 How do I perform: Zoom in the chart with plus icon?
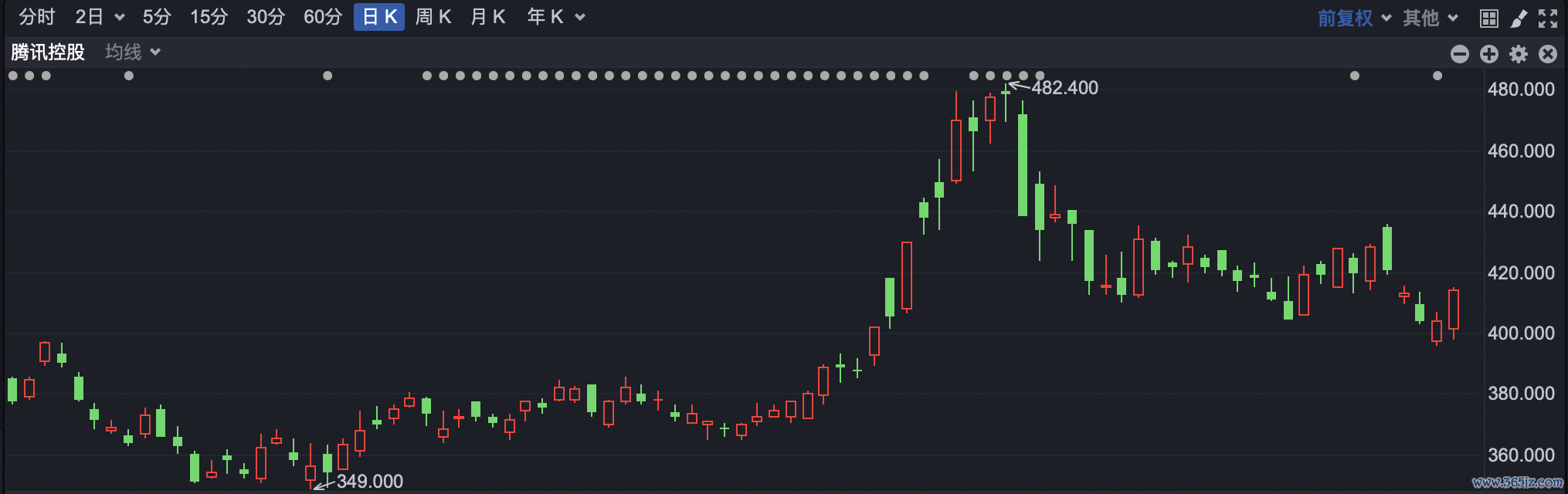(x=1489, y=53)
